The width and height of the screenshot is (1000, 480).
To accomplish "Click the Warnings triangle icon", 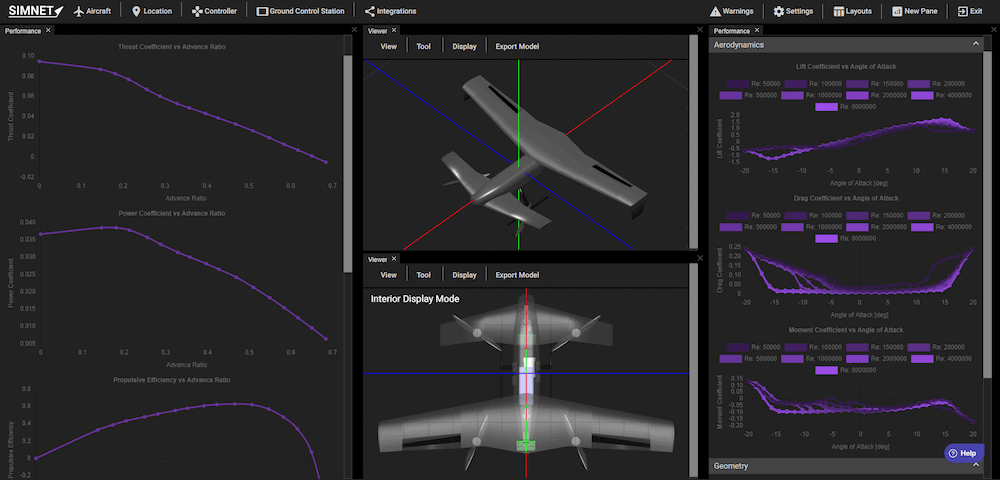I will coord(715,11).
